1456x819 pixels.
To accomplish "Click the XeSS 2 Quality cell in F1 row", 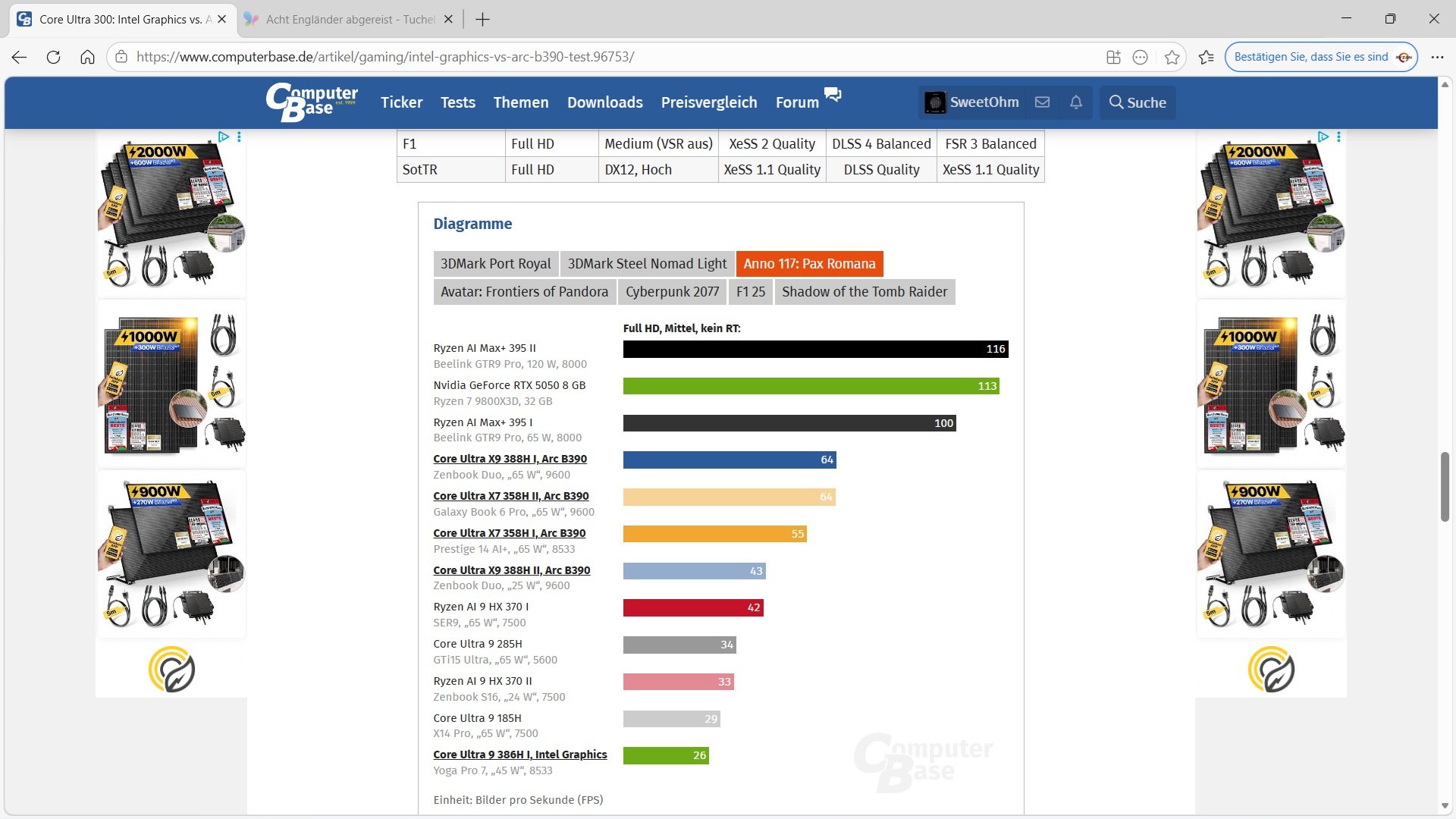I will pos(772,144).
